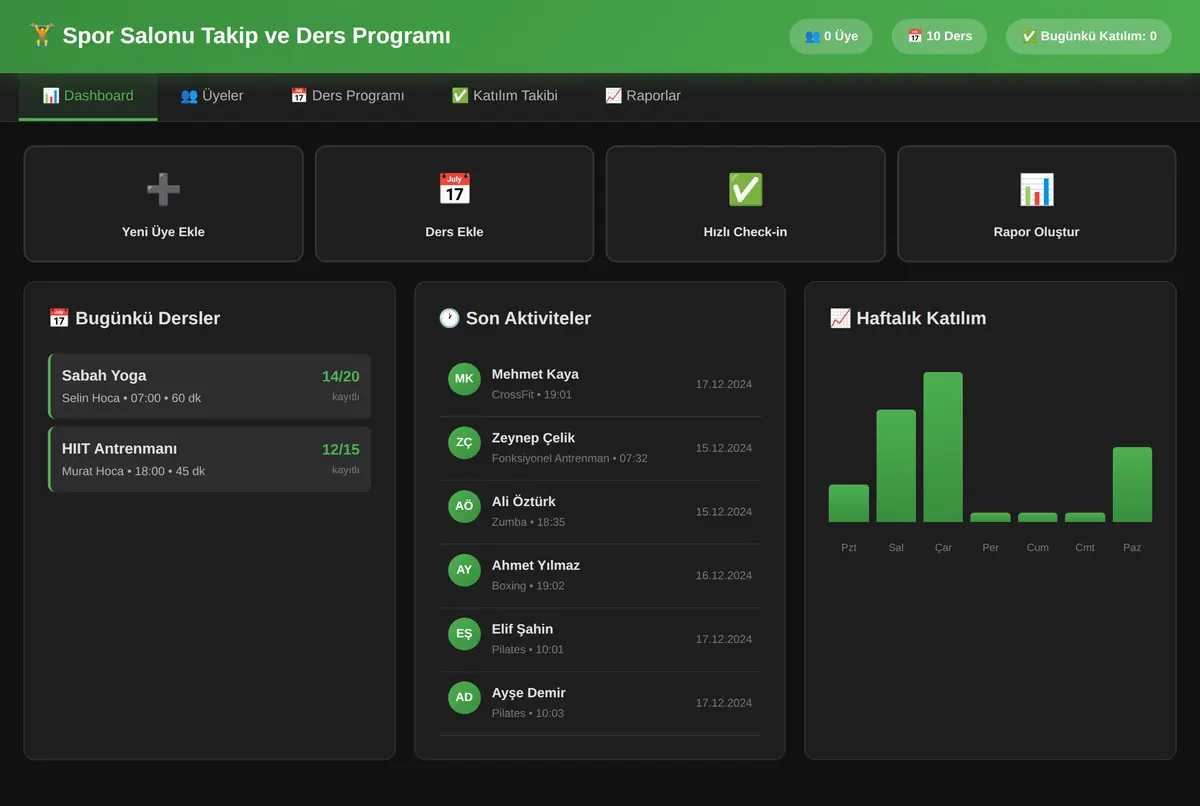The image size is (1200, 806).
Task: Click the clock icon beside Son Aktiviteler
Action: click(x=449, y=318)
